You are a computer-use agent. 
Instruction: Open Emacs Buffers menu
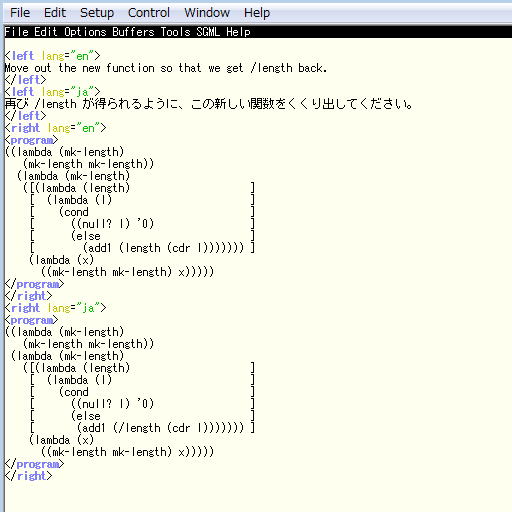tap(133, 32)
